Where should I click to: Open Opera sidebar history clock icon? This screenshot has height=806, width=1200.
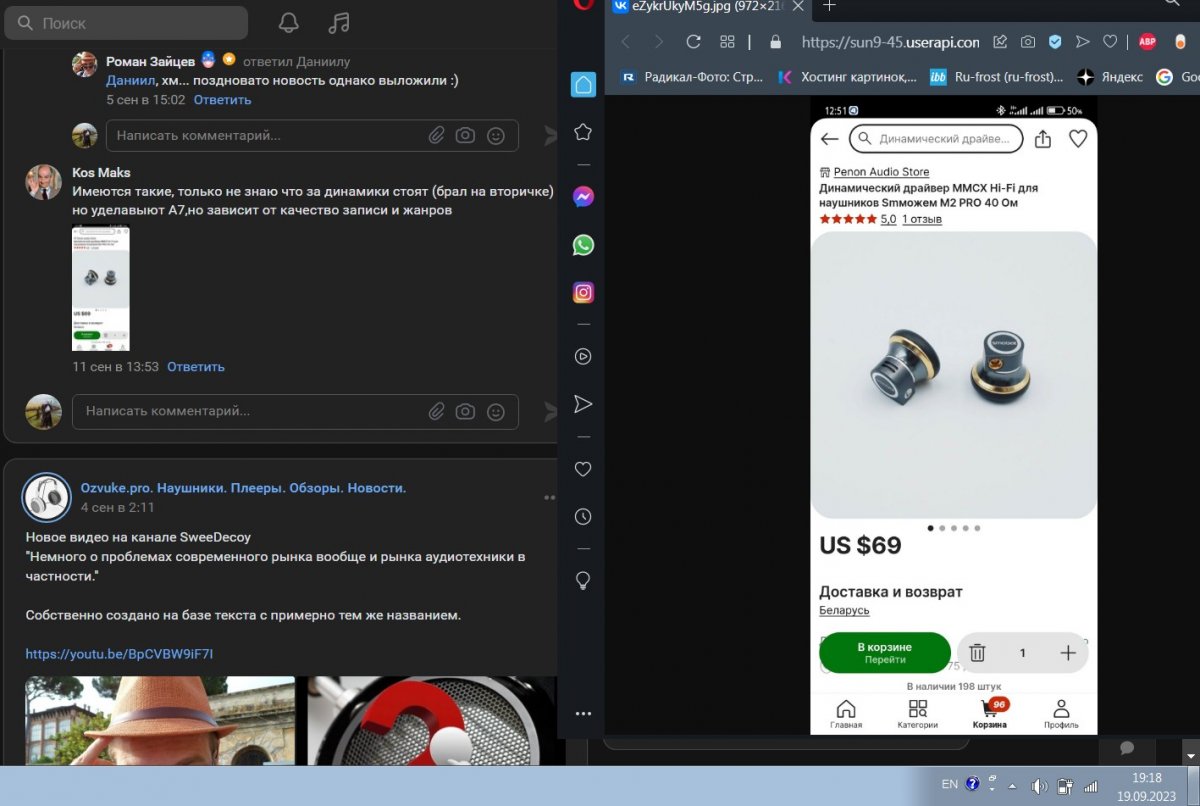(x=583, y=517)
